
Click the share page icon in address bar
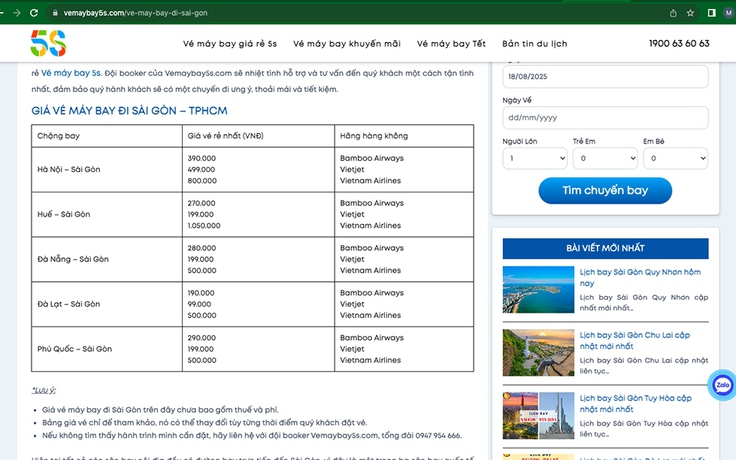673,13
